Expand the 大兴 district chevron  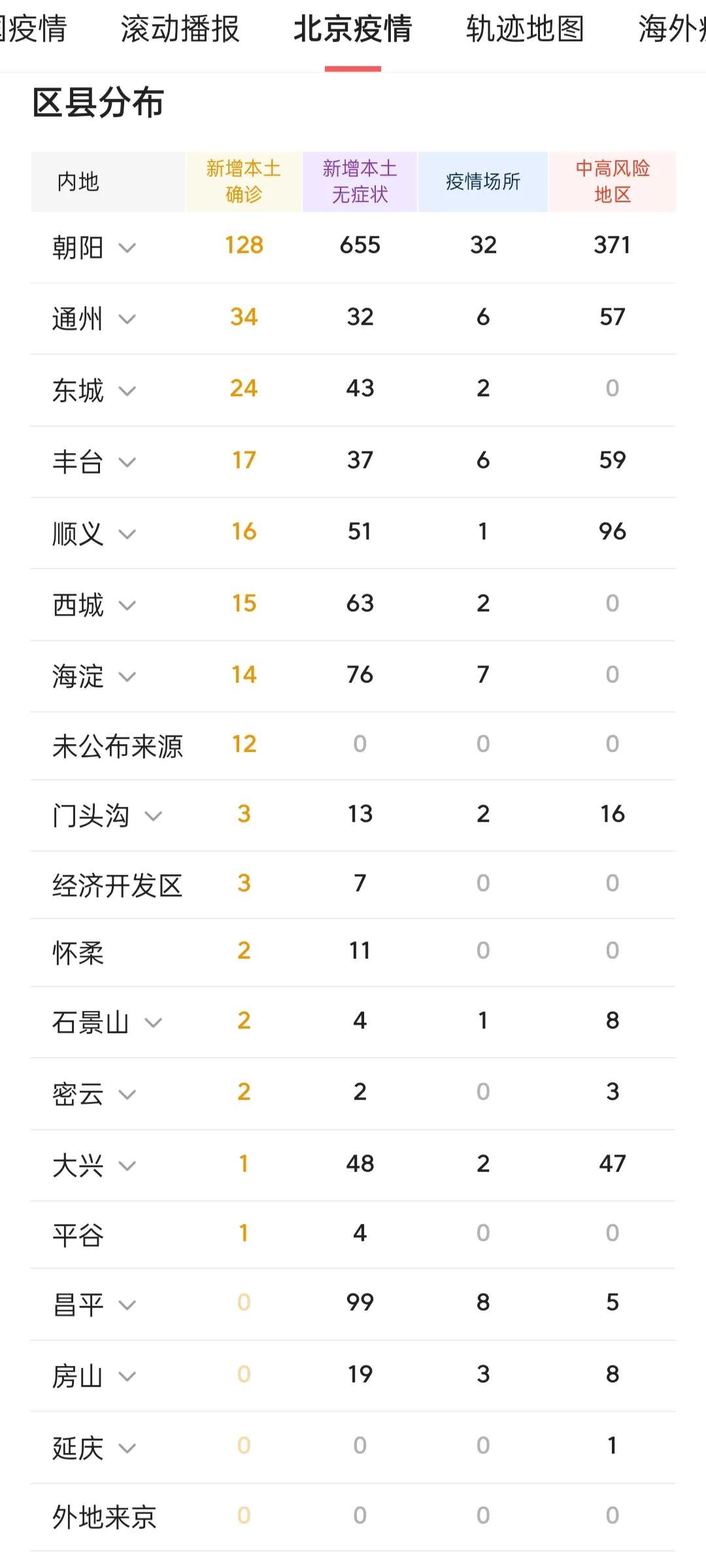pyautogui.click(x=127, y=1166)
